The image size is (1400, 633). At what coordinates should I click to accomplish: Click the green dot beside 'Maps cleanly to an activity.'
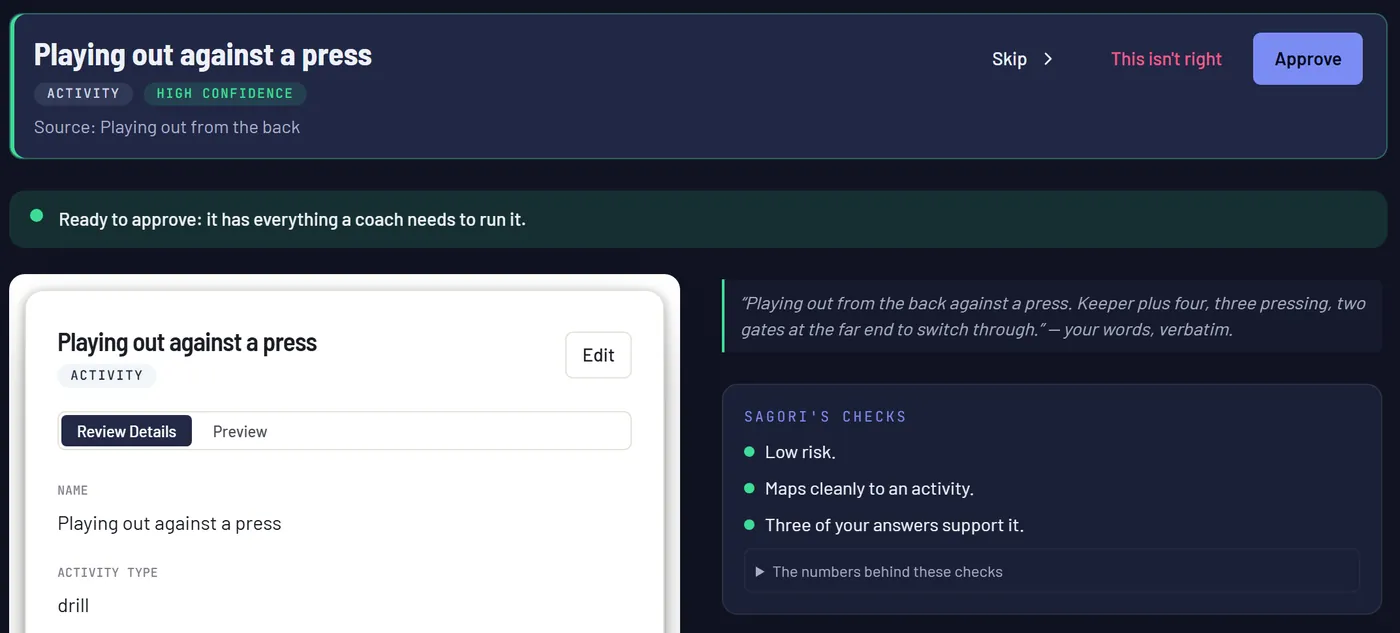coord(750,488)
